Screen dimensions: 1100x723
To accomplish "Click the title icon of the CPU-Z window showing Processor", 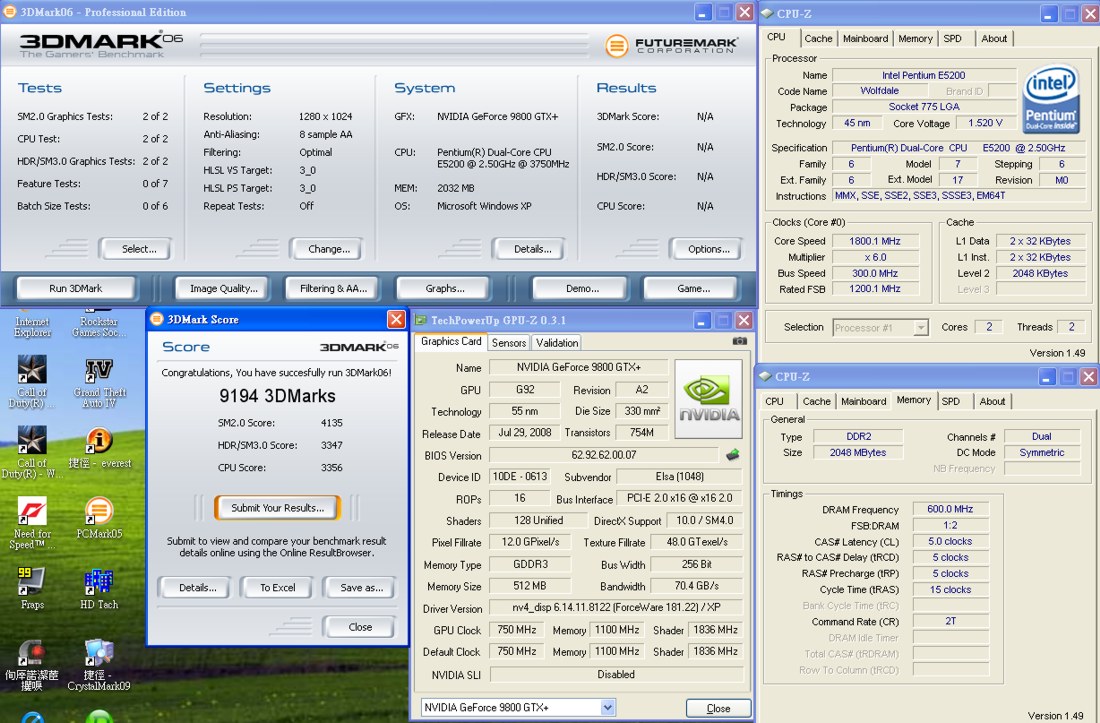I will [767, 13].
